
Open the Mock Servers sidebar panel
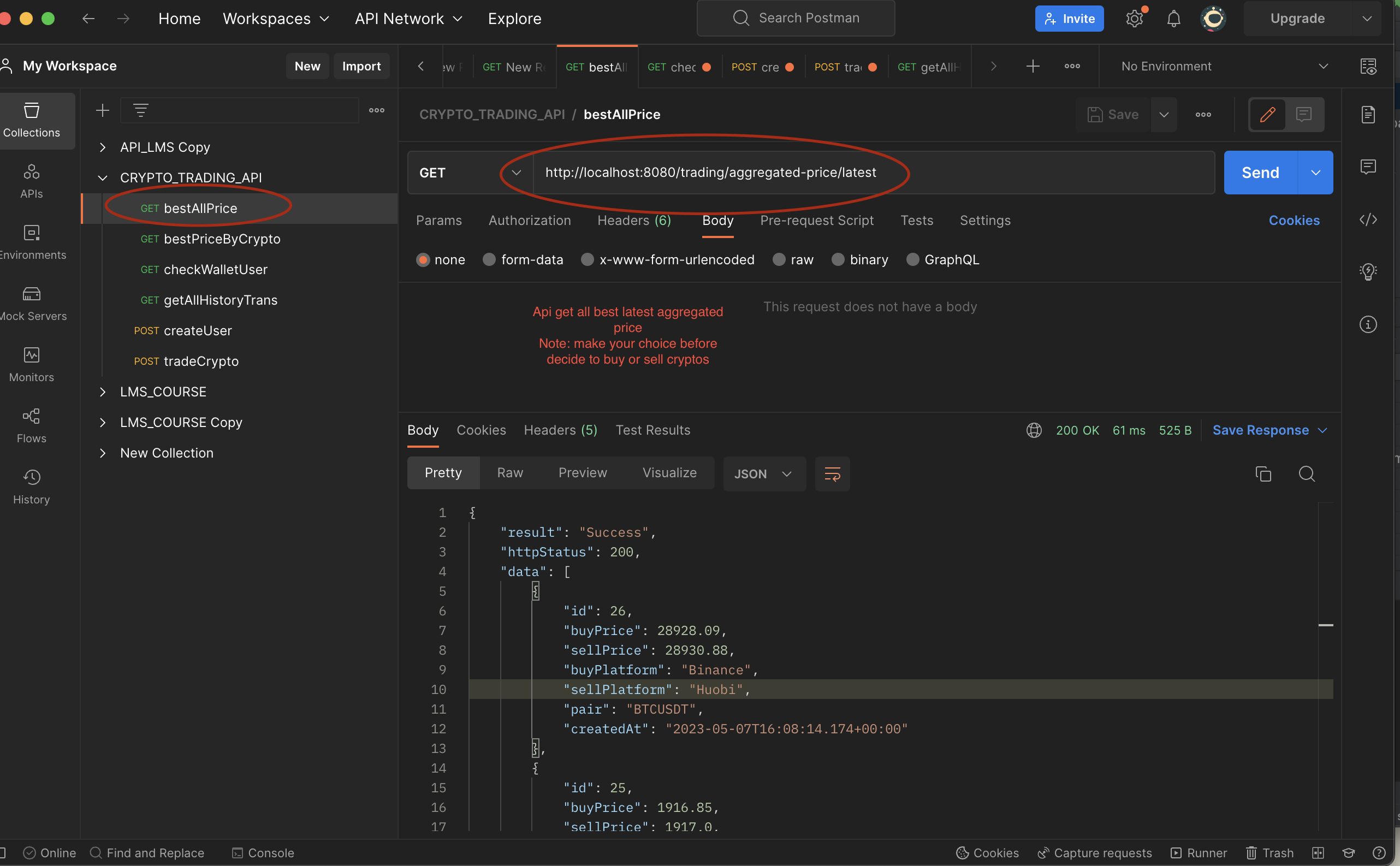[x=32, y=304]
